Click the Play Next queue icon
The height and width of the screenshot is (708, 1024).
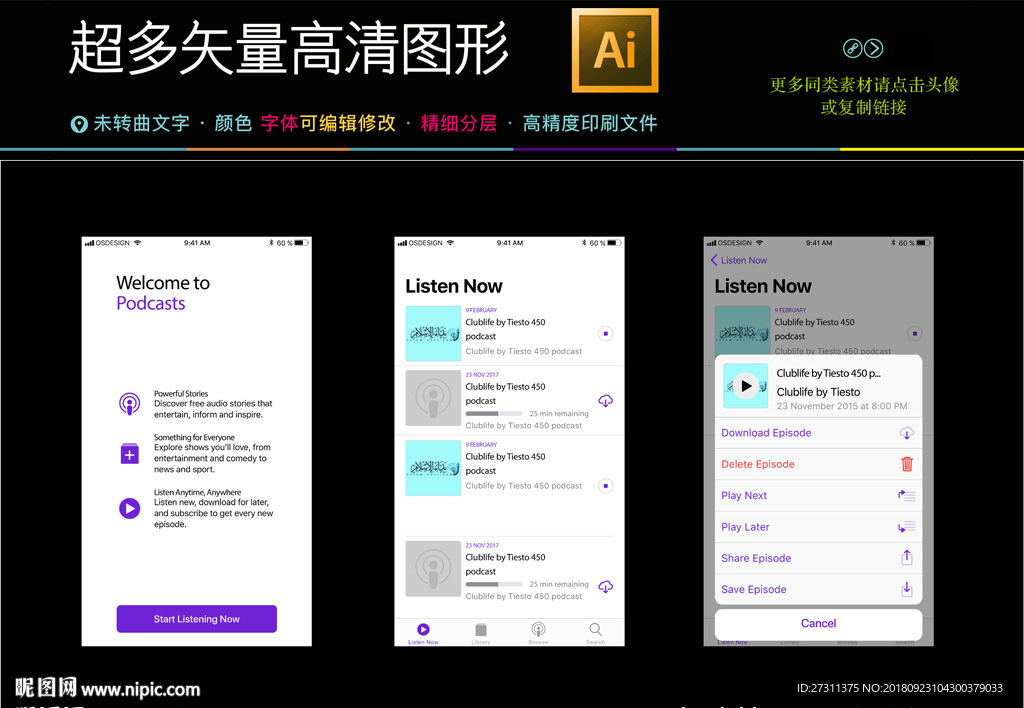[x=907, y=495]
